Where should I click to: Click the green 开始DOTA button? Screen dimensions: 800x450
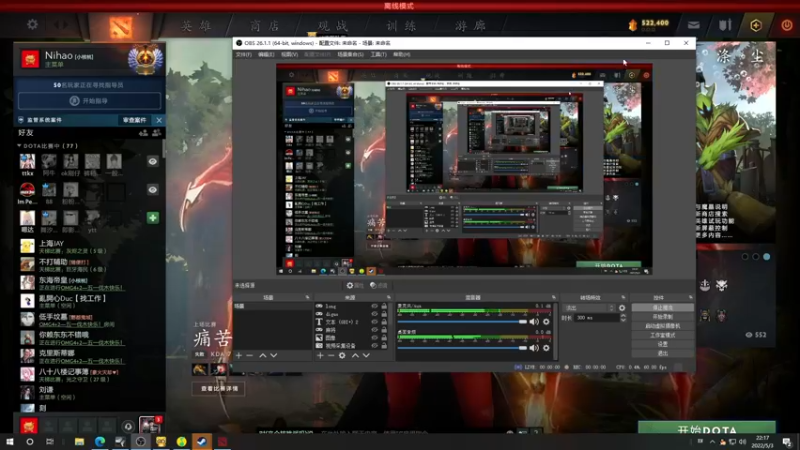click(707, 428)
